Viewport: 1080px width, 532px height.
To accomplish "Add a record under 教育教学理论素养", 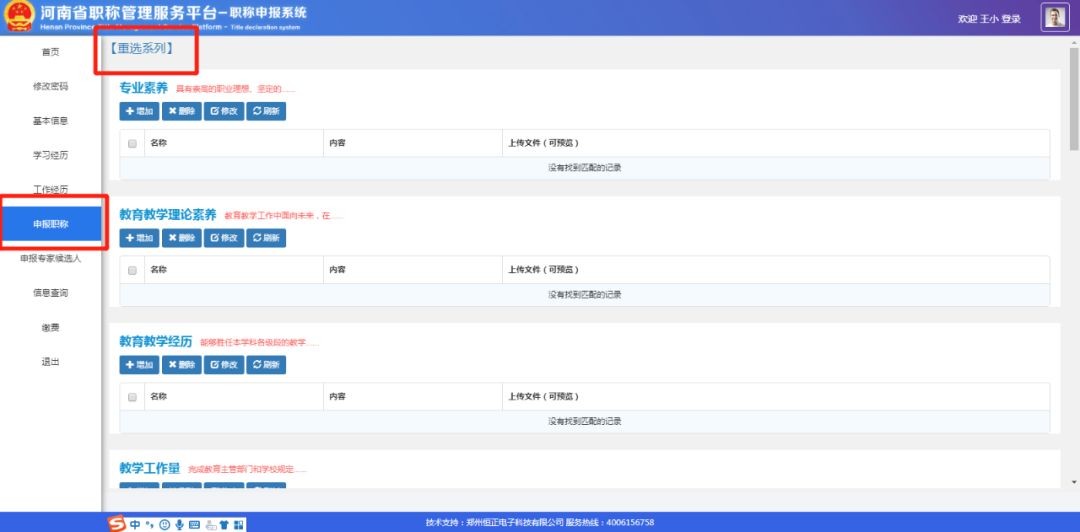I will (x=139, y=238).
